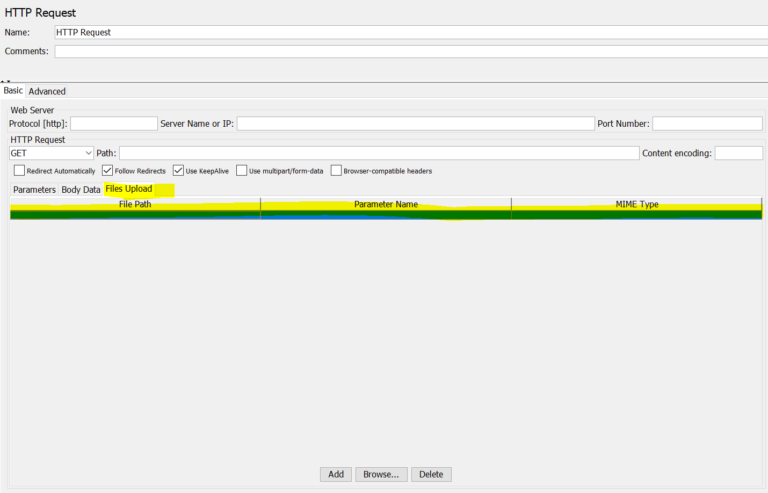Screen dimensions: 768x493
Task: Open the GET method dropdown
Action: (x=50, y=153)
